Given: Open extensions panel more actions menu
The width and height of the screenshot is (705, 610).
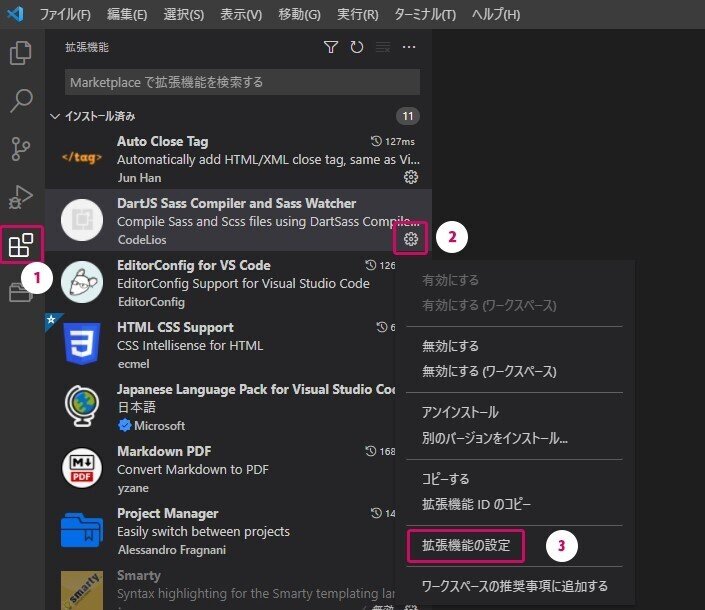Looking at the screenshot, I should tap(409, 47).
